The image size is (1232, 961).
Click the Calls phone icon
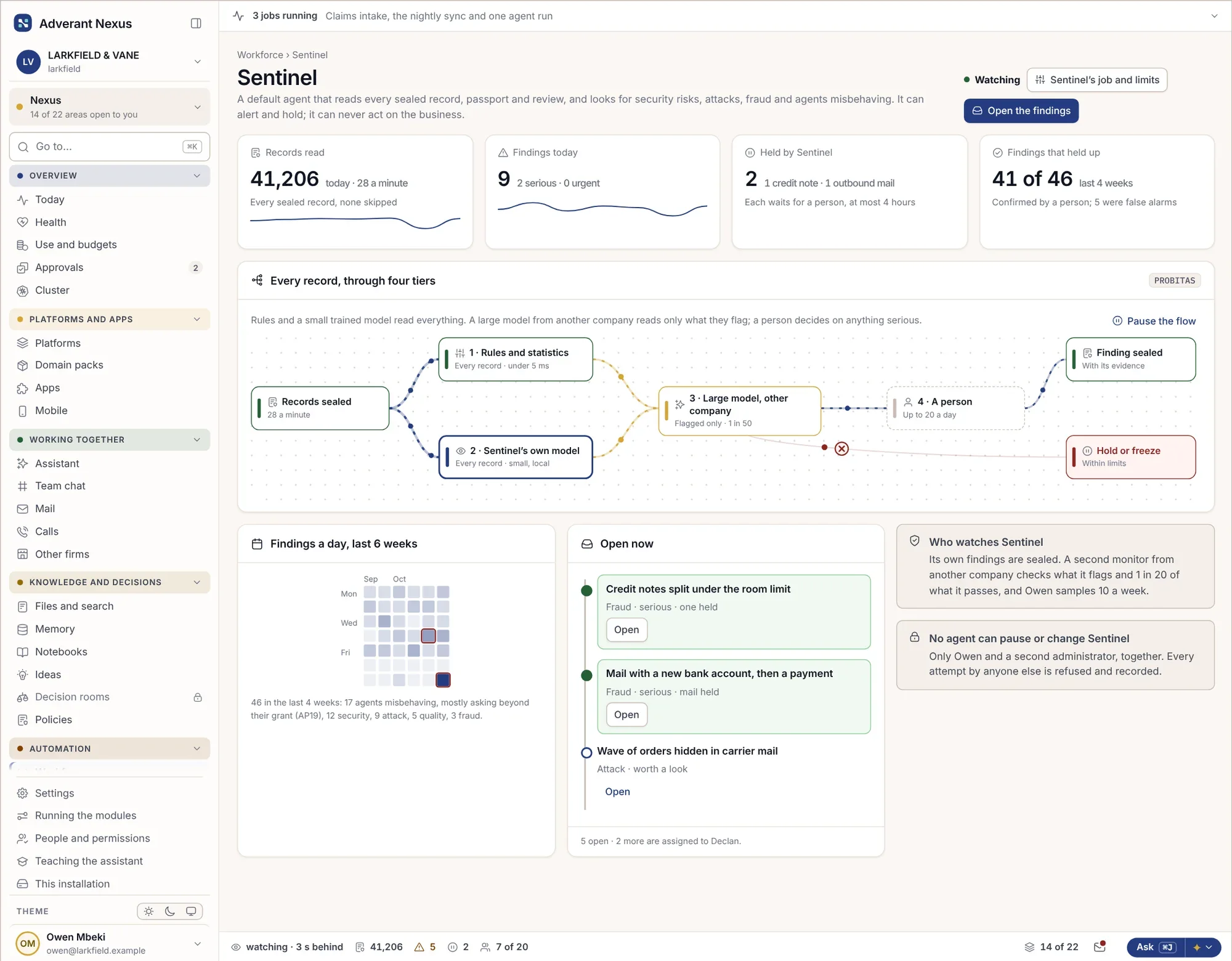tap(23, 532)
